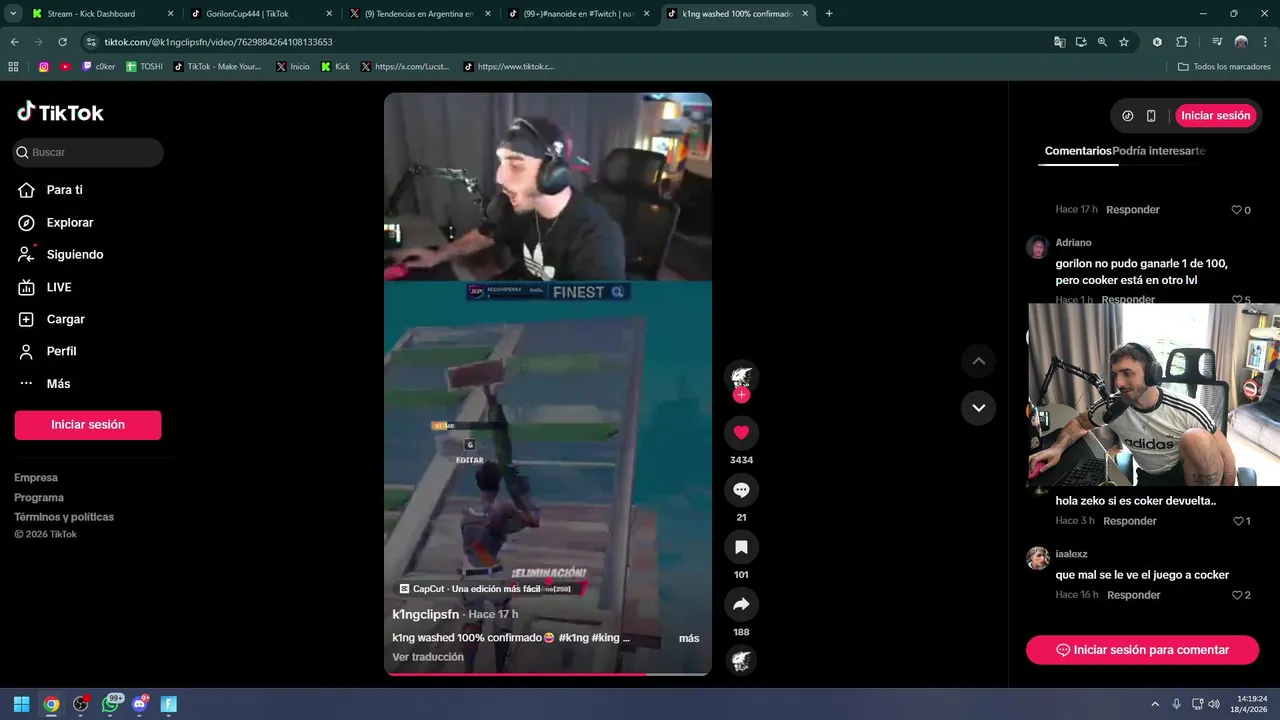
Task: Save video with the bookmark icon
Action: [741, 547]
